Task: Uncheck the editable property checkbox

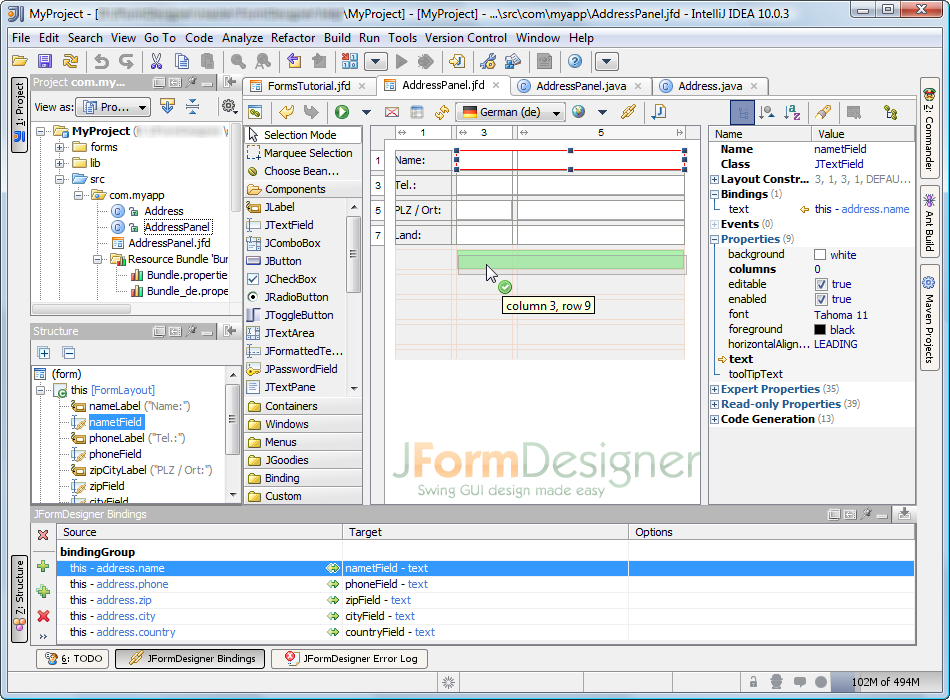Action: pos(820,284)
